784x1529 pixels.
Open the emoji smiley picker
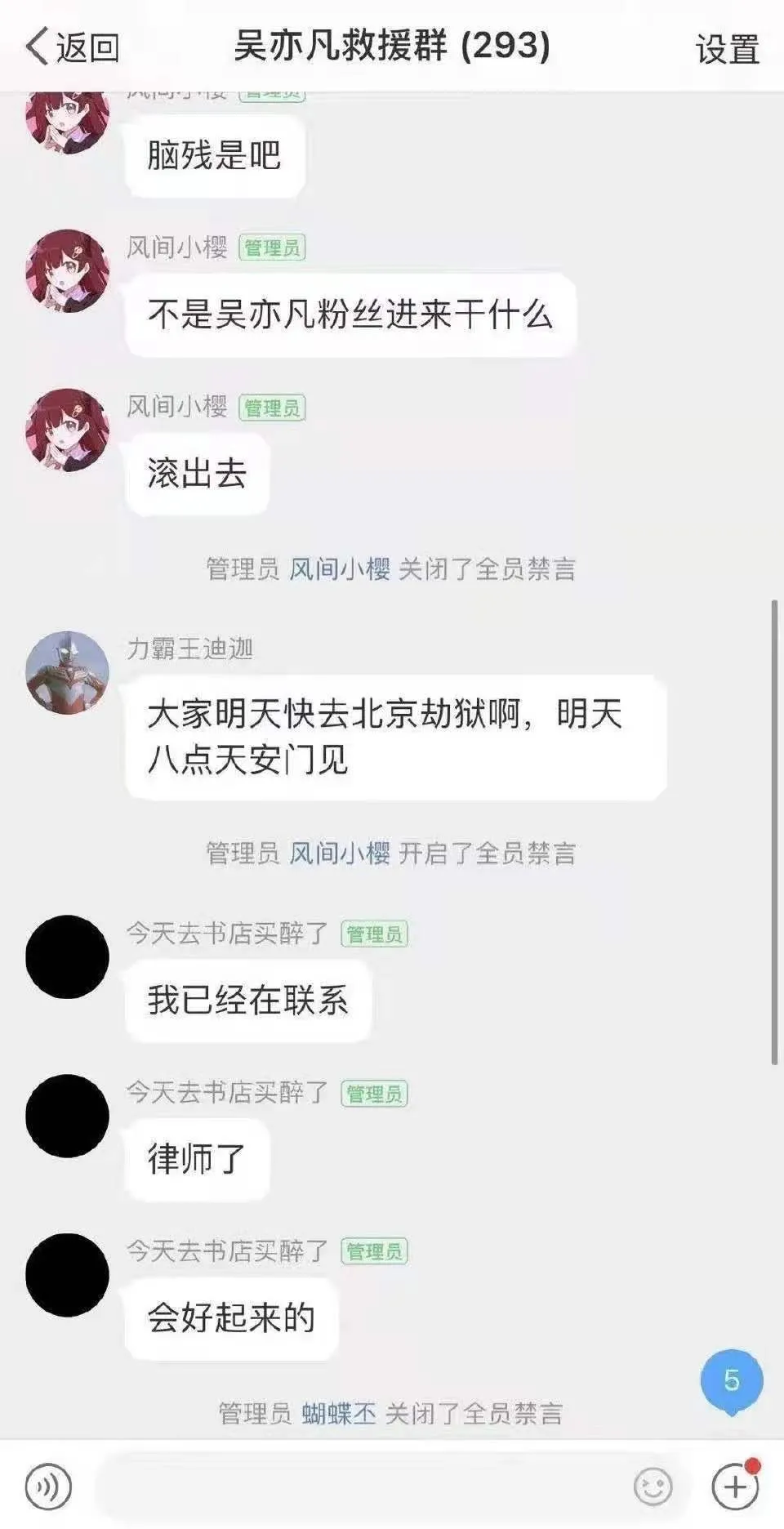tap(653, 1487)
